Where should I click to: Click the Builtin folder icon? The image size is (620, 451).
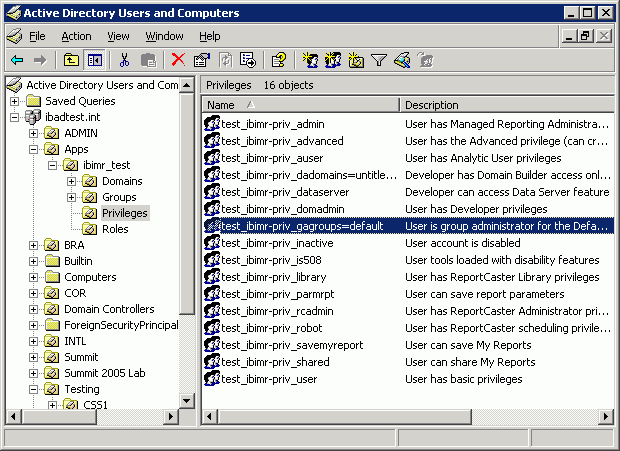[x=52, y=261]
